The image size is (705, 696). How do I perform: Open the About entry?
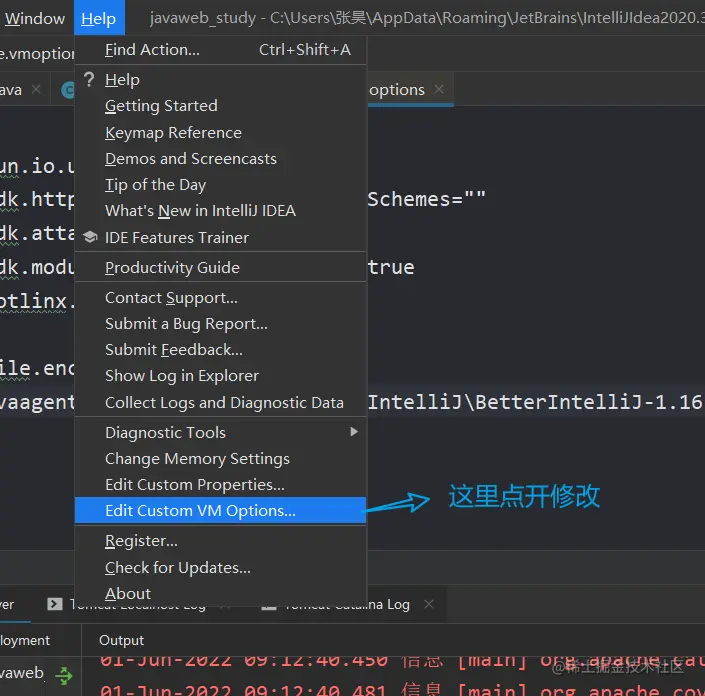pos(220,593)
